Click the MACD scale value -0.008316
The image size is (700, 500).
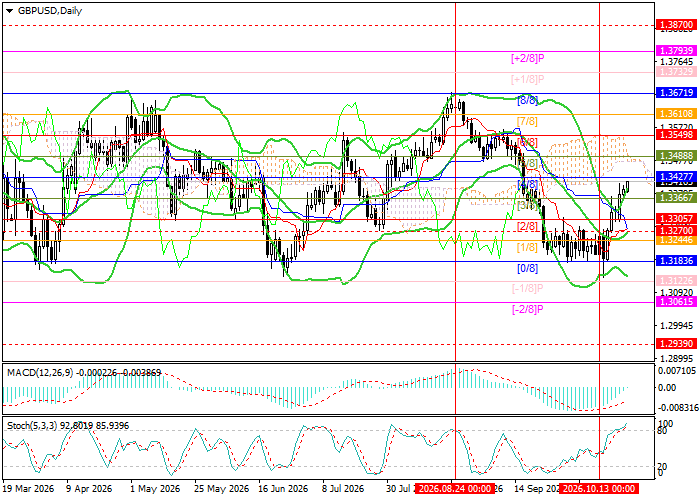click(677, 408)
